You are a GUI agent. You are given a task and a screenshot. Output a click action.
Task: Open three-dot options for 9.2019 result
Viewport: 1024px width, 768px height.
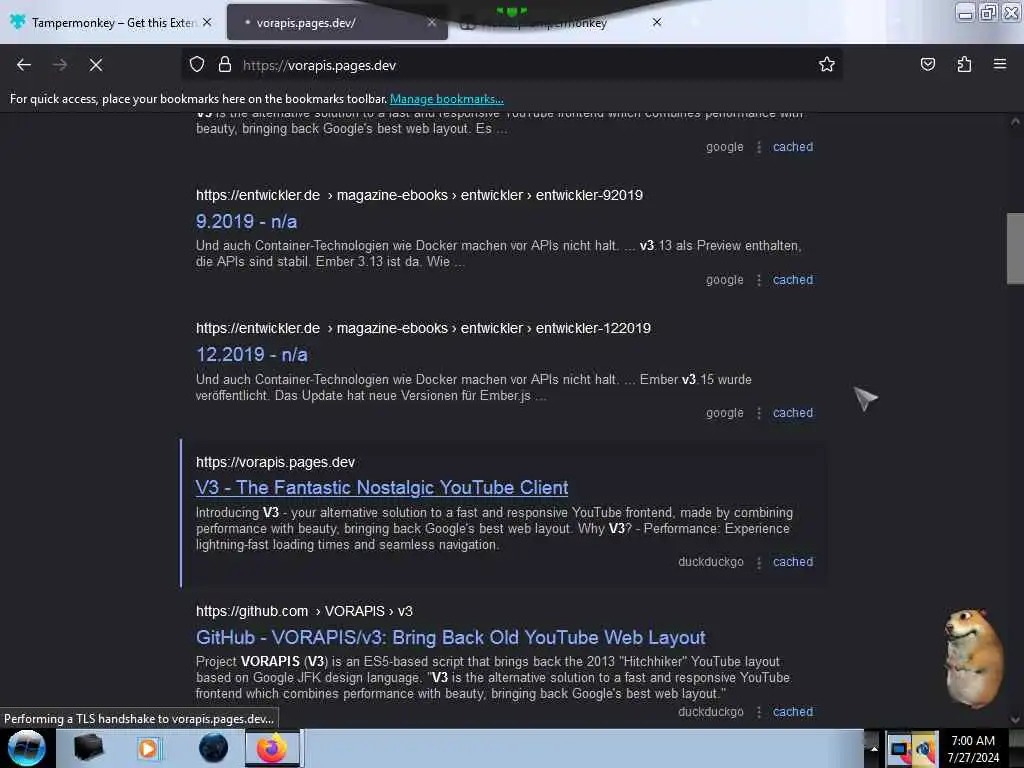point(758,281)
